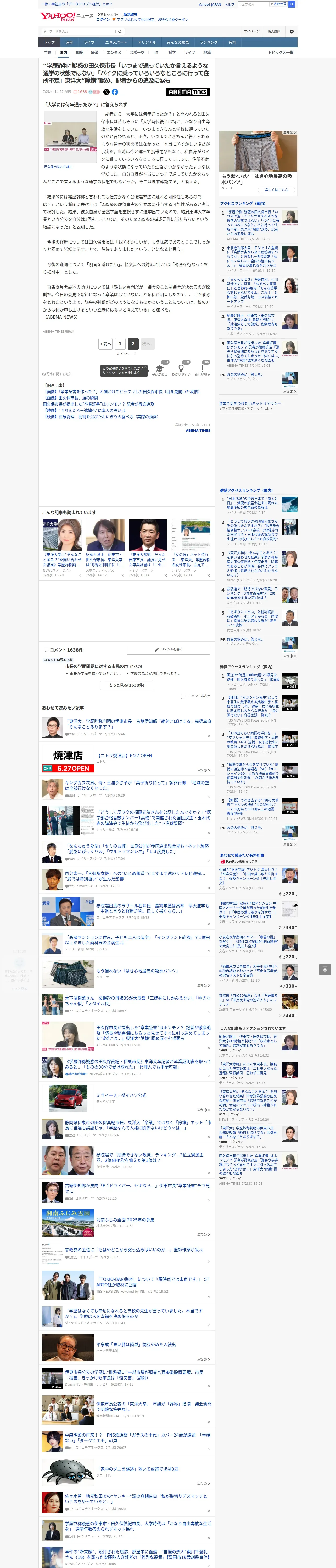
Task: Open the ライブ tab in the dark nav bar
Action: (89, 43)
